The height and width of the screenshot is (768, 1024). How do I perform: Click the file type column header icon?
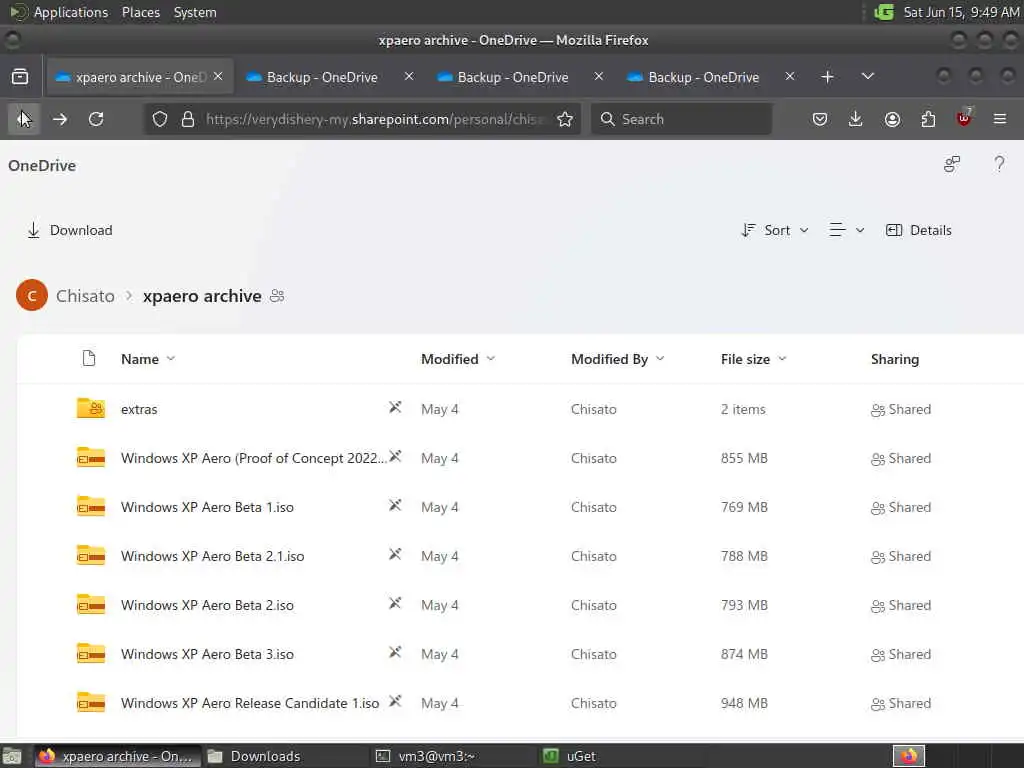(x=89, y=359)
